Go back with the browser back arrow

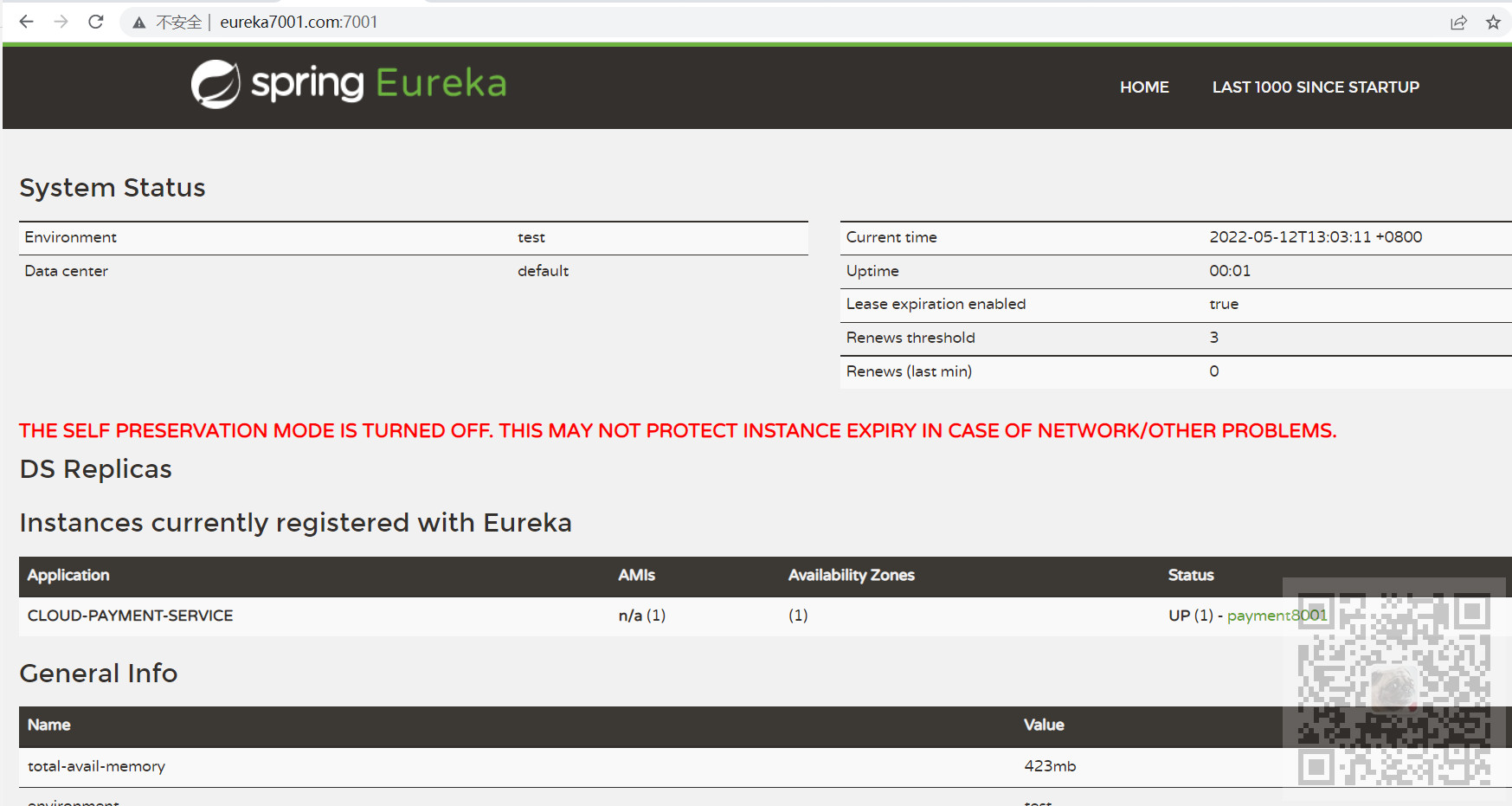point(26,22)
